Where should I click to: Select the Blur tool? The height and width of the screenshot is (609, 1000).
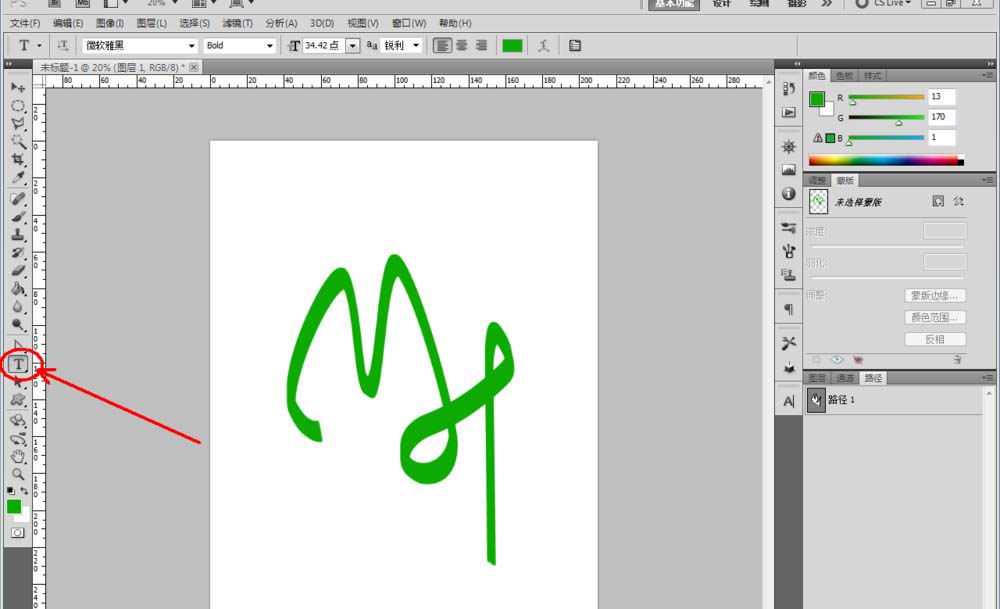pyautogui.click(x=18, y=306)
